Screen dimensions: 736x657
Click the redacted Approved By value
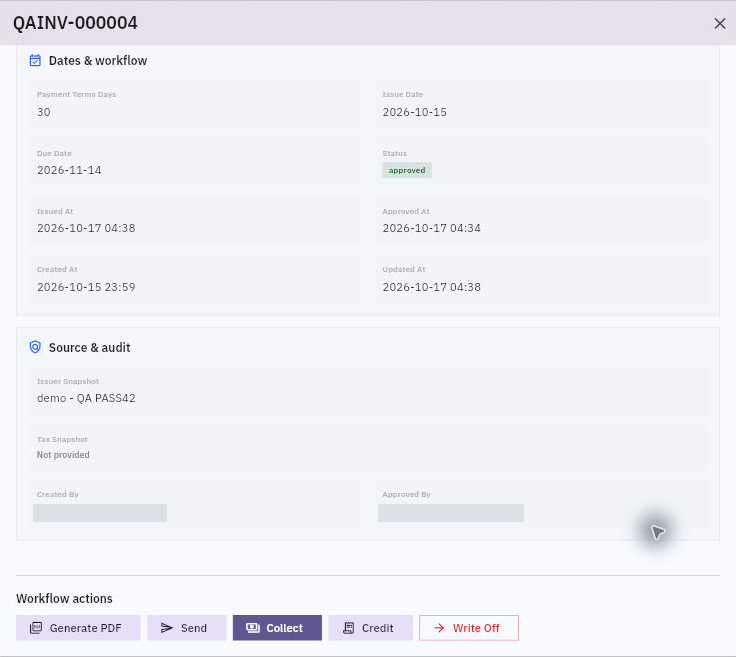coord(451,513)
